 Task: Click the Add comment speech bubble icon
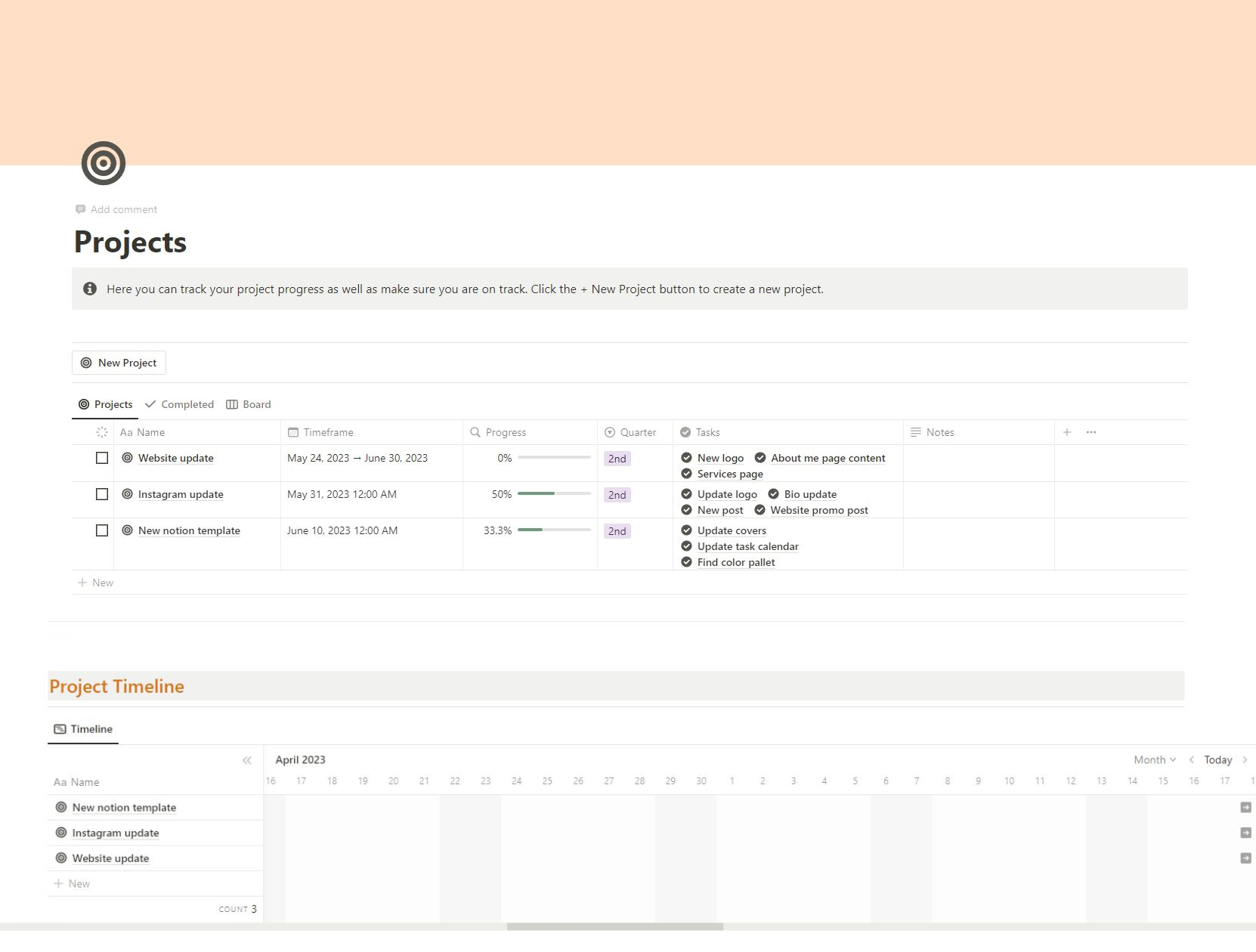click(x=80, y=209)
